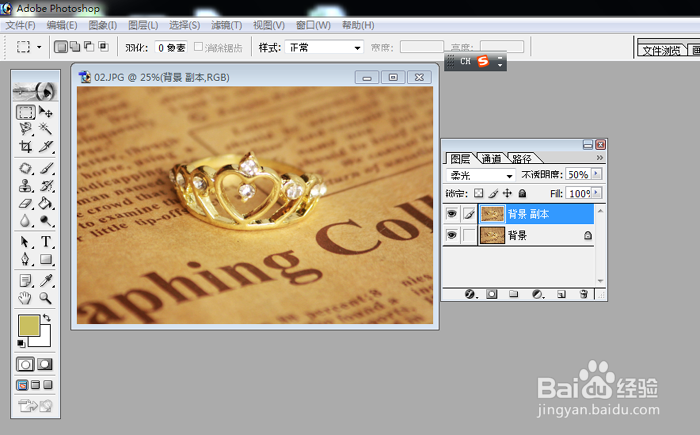Select the Move tool
This screenshot has width=700, height=435.
pyautogui.click(x=46, y=112)
